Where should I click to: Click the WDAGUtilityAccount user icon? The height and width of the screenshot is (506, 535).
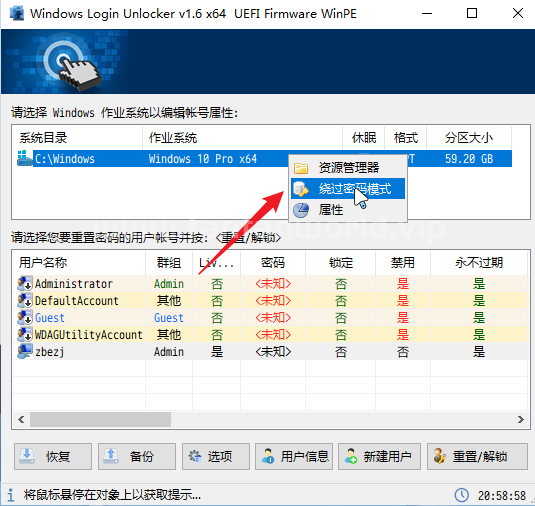[25, 334]
